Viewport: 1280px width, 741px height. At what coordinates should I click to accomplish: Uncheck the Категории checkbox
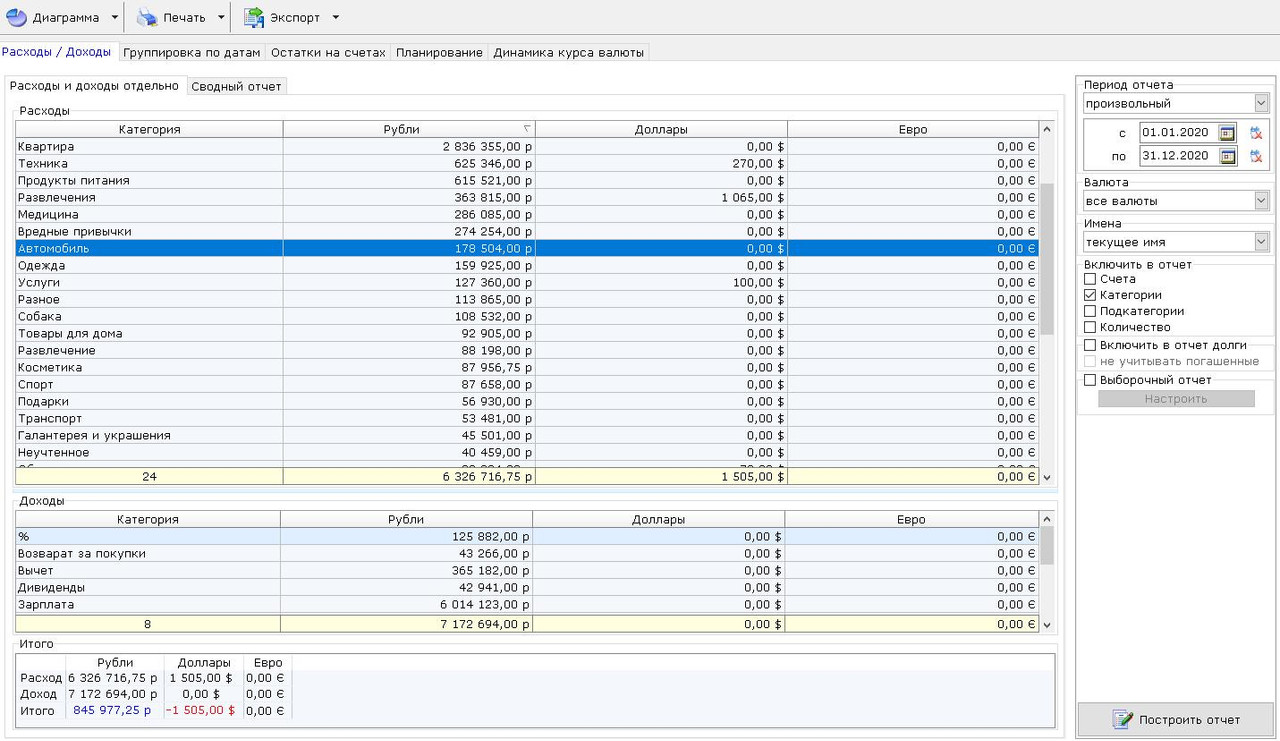[x=1090, y=295]
